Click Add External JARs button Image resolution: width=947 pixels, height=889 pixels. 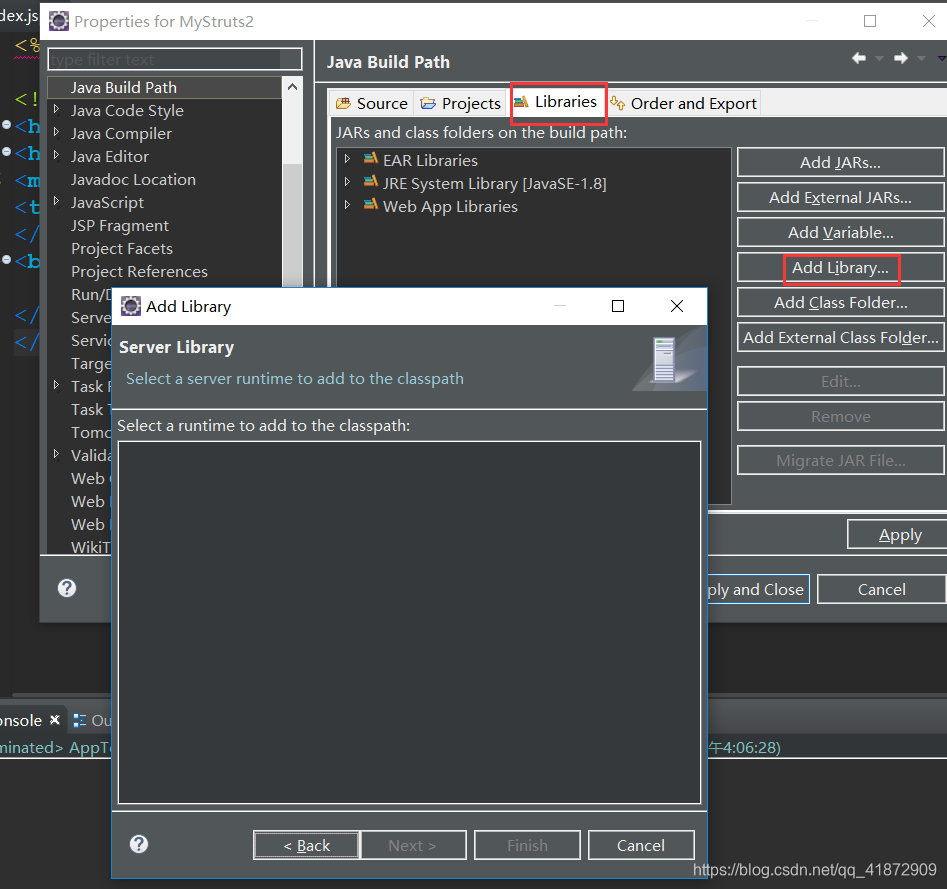point(840,197)
